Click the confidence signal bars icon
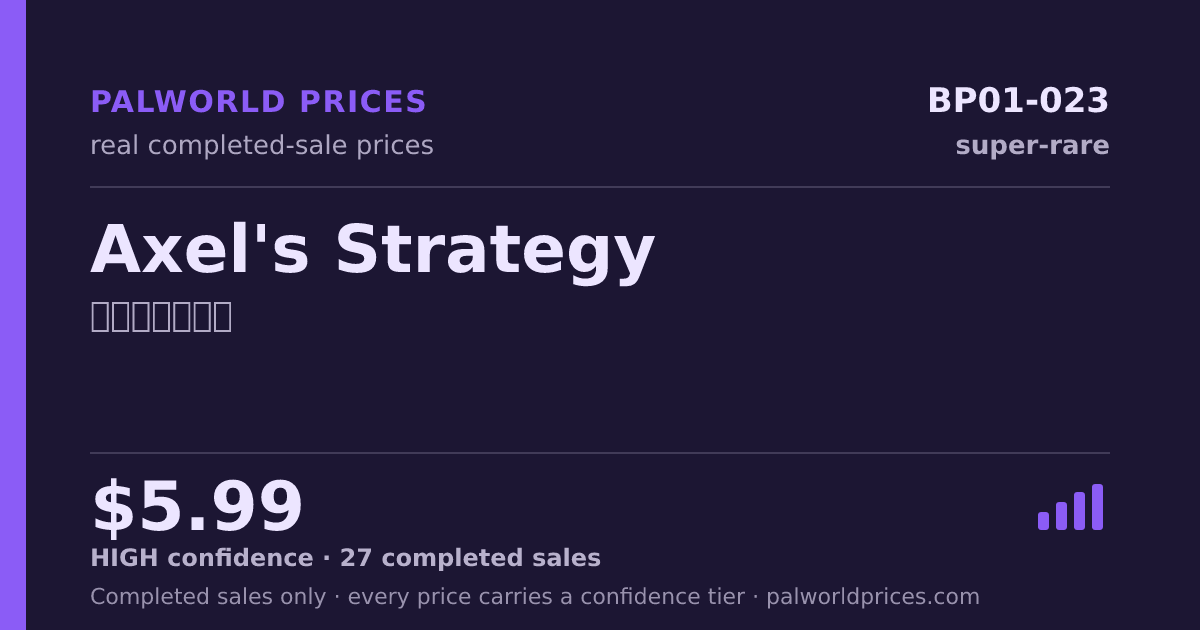 click(x=1070, y=507)
